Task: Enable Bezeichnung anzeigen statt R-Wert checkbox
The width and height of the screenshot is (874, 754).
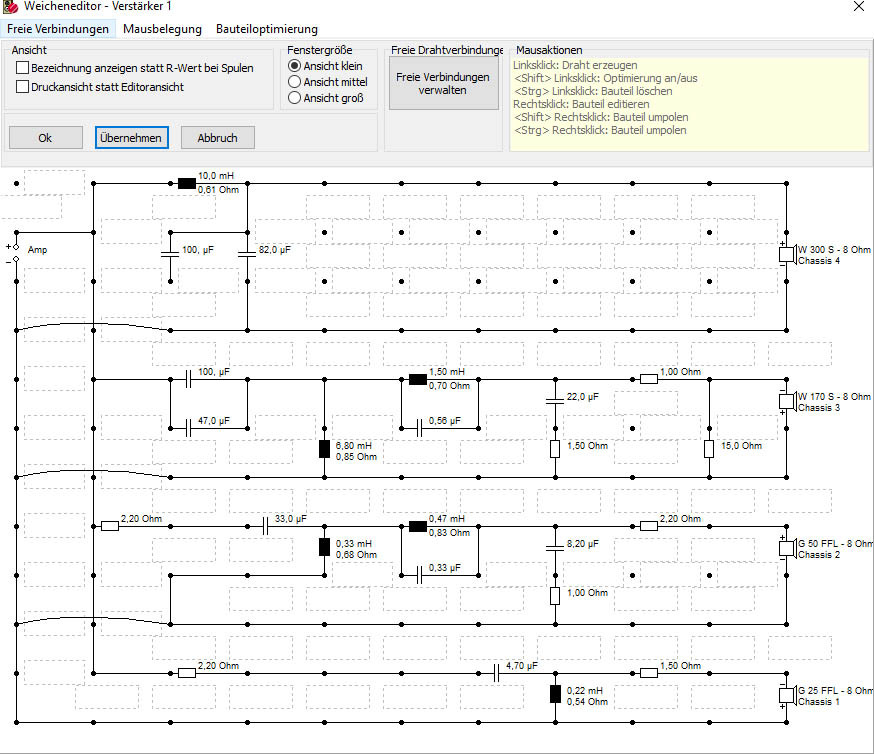Action: [x=22, y=68]
